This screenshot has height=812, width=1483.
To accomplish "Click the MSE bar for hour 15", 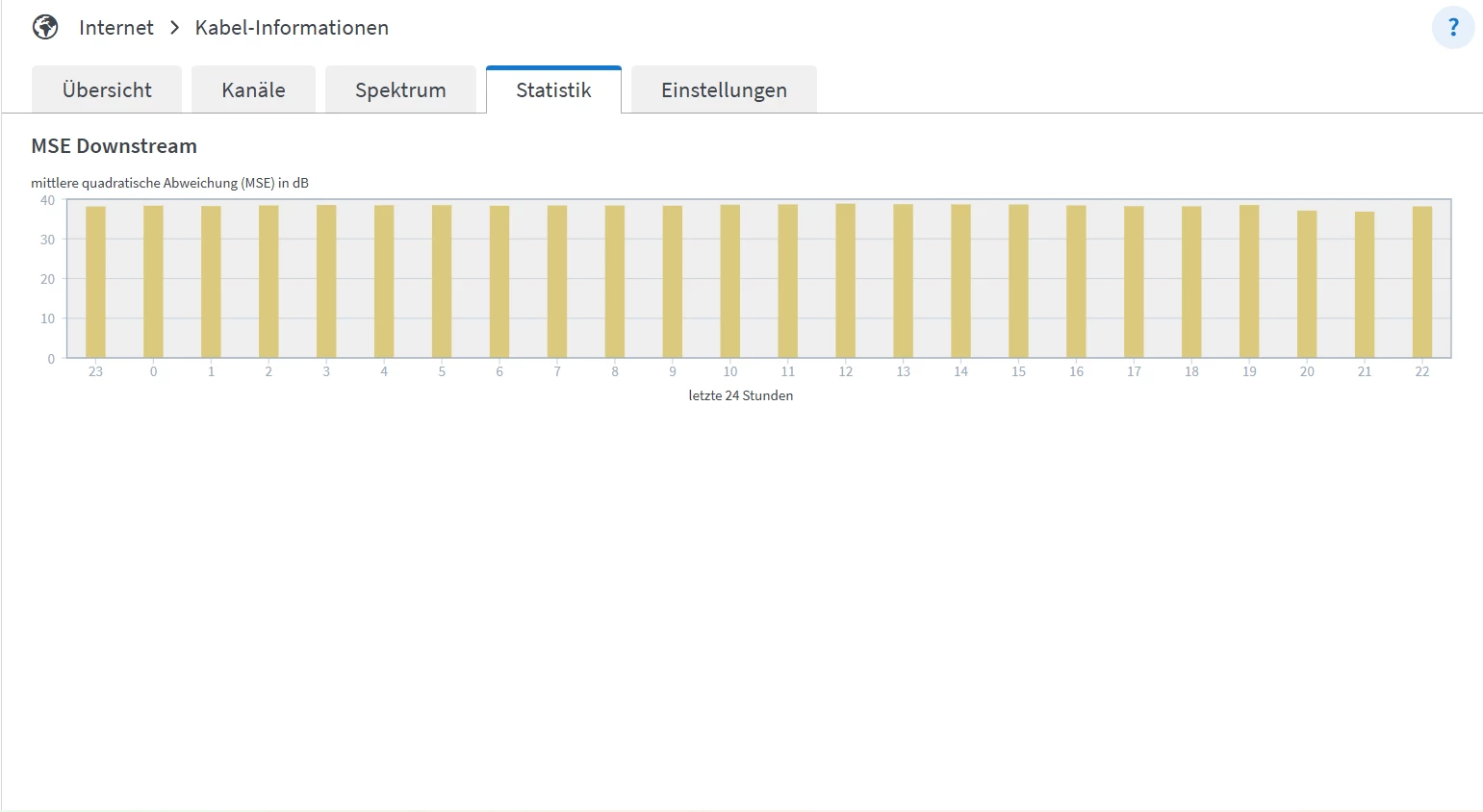I will point(1018,281).
